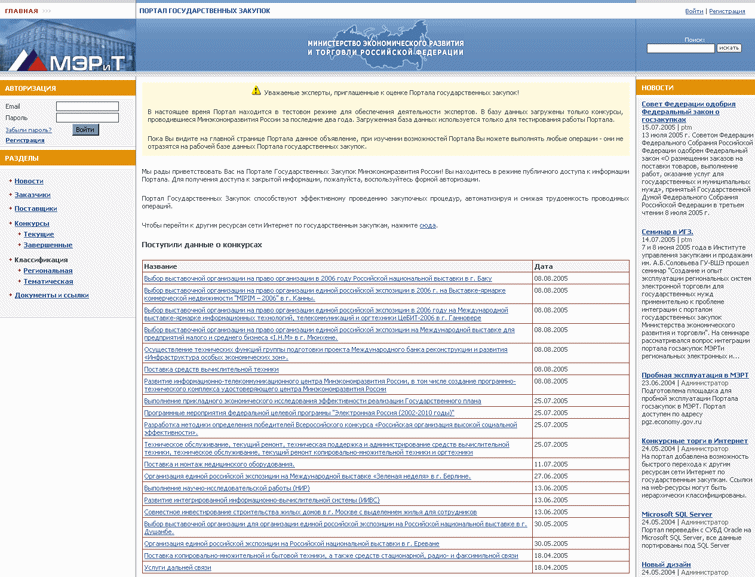Open the Заказчики section
Viewport: 755px width, 577px height.
(x=32, y=194)
